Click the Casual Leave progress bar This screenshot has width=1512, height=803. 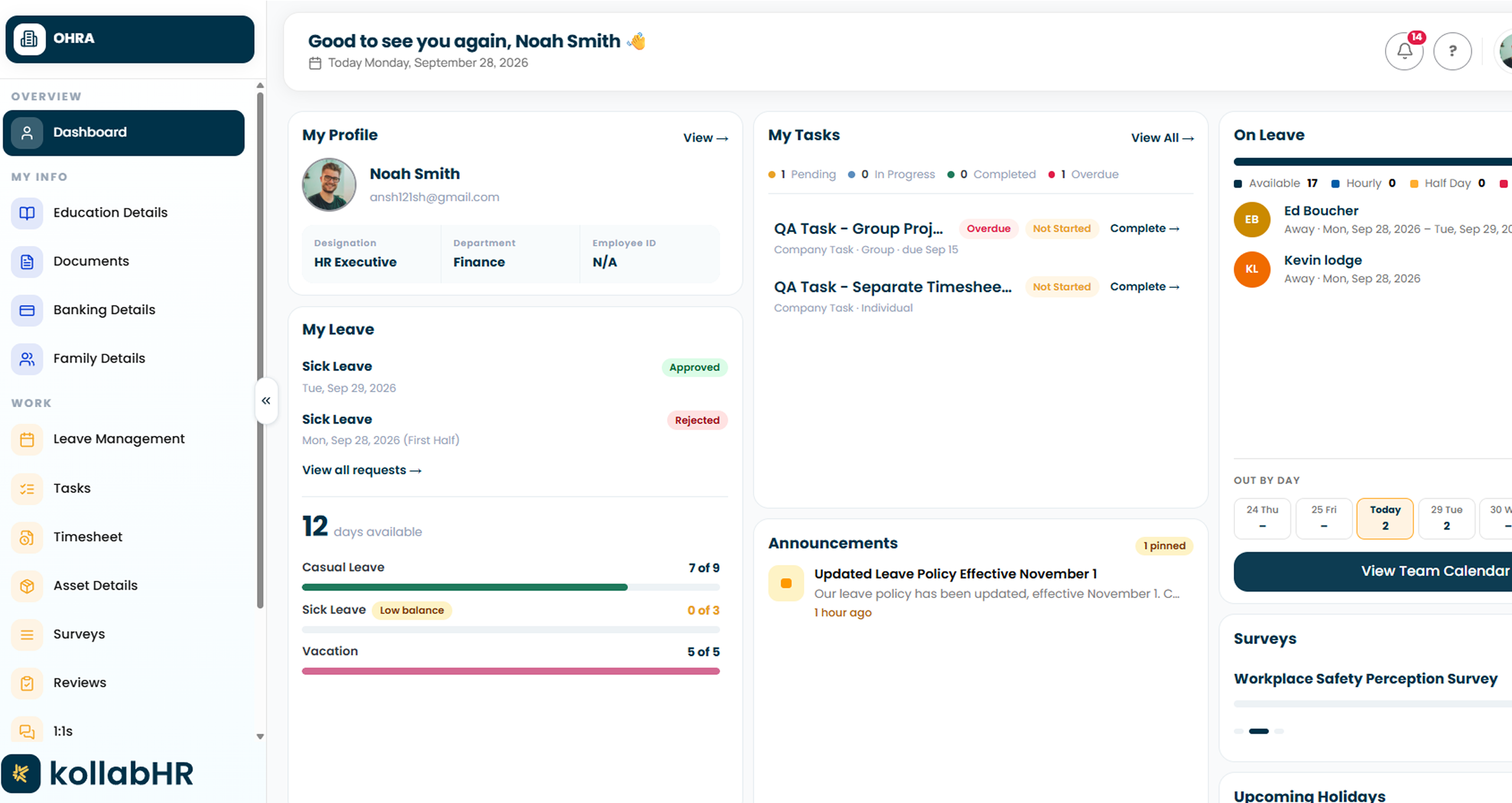(510, 587)
